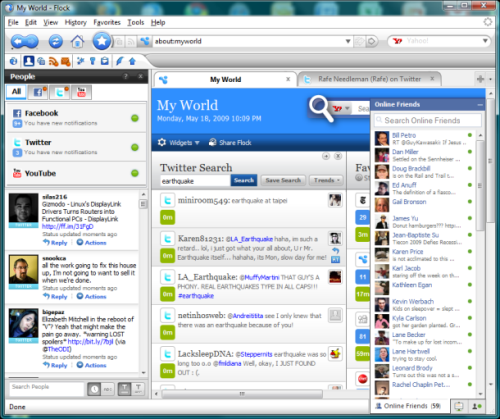Go to the home page
The width and height of the screenshot is (500, 419).
77,41
